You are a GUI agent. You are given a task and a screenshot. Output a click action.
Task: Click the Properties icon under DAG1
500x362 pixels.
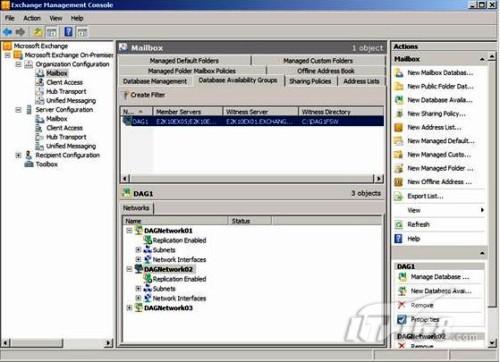coord(402,319)
